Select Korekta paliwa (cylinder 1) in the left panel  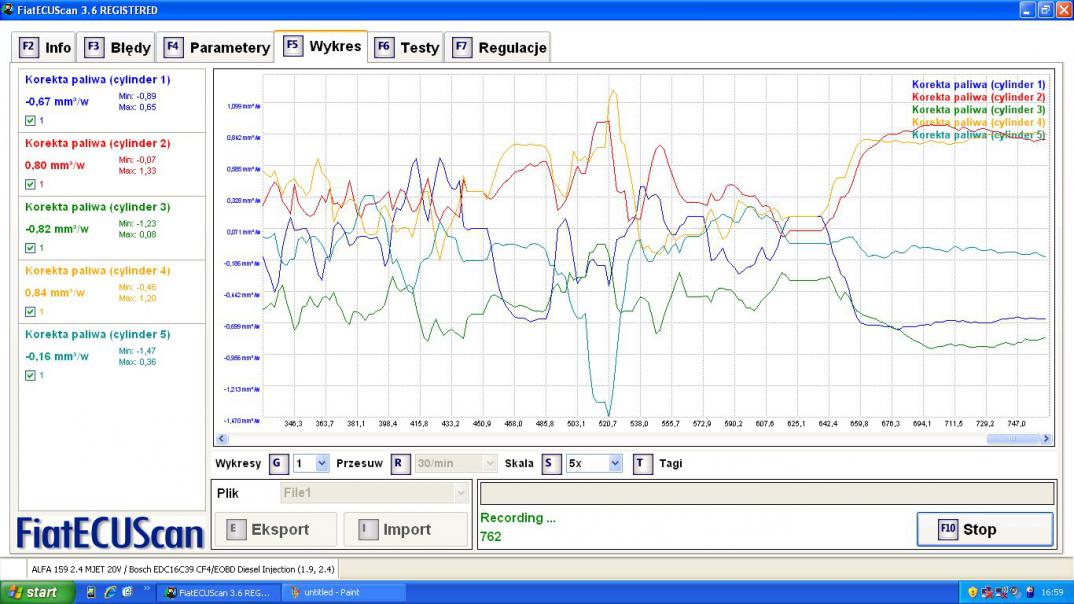[97, 79]
